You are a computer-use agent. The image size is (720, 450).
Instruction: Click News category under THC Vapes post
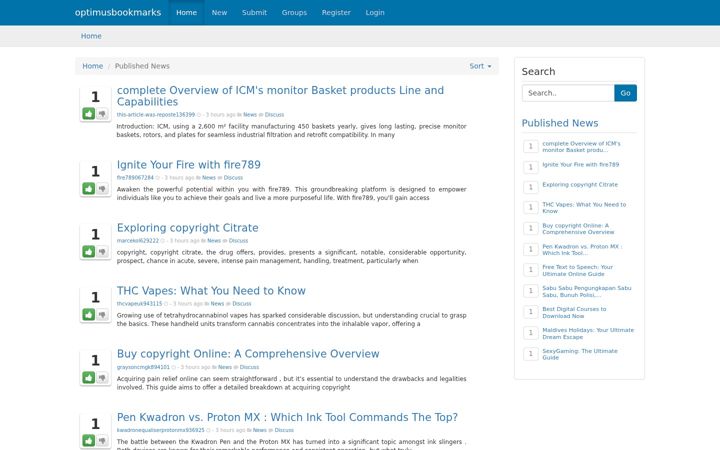click(217, 304)
